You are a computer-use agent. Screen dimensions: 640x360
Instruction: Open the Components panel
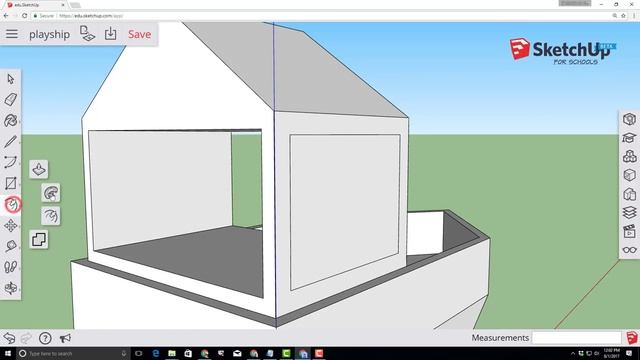click(x=629, y=156)
